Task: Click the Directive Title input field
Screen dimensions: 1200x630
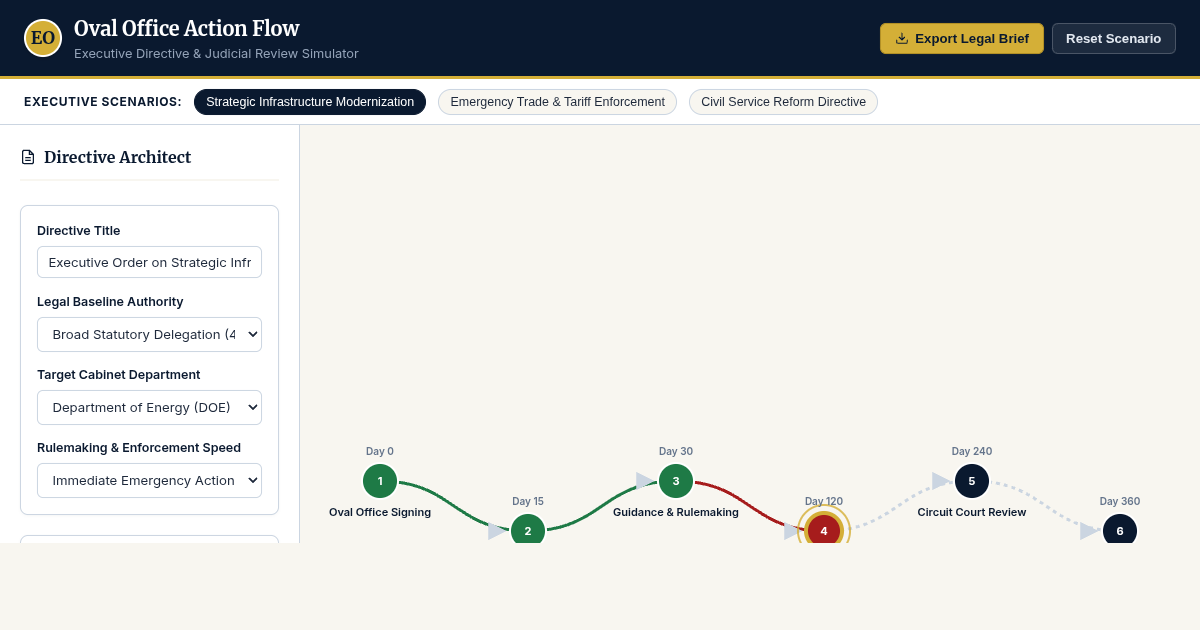Action: pos(149,262)
